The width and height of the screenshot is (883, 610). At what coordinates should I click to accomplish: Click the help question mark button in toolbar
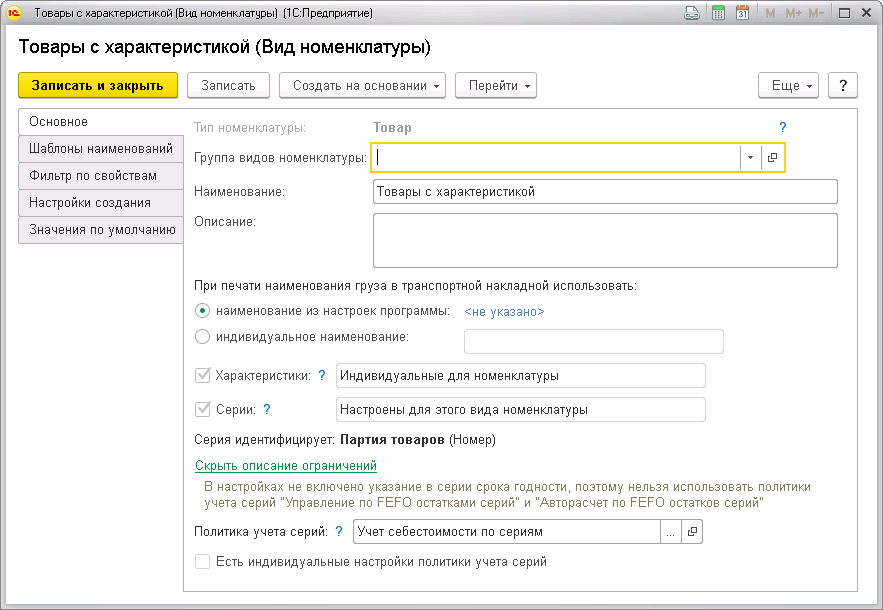(x=843, y=86)
